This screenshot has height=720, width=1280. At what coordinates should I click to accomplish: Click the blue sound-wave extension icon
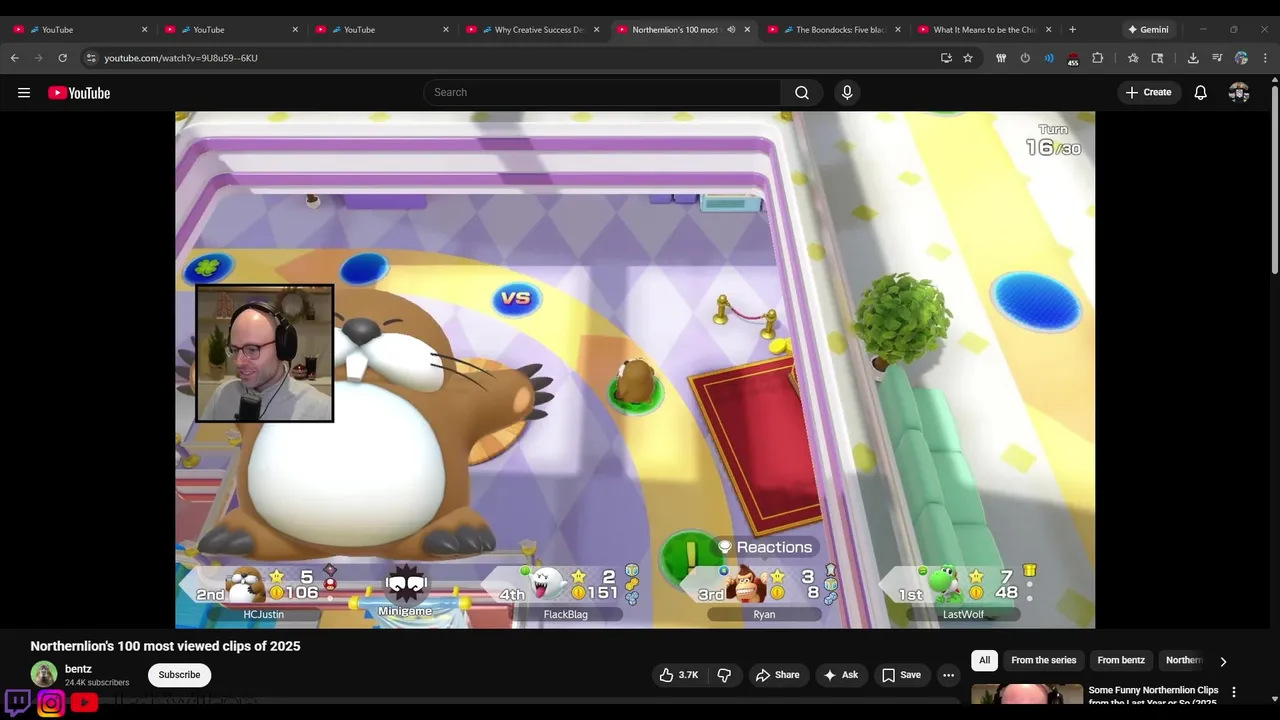coord(1049,58)
